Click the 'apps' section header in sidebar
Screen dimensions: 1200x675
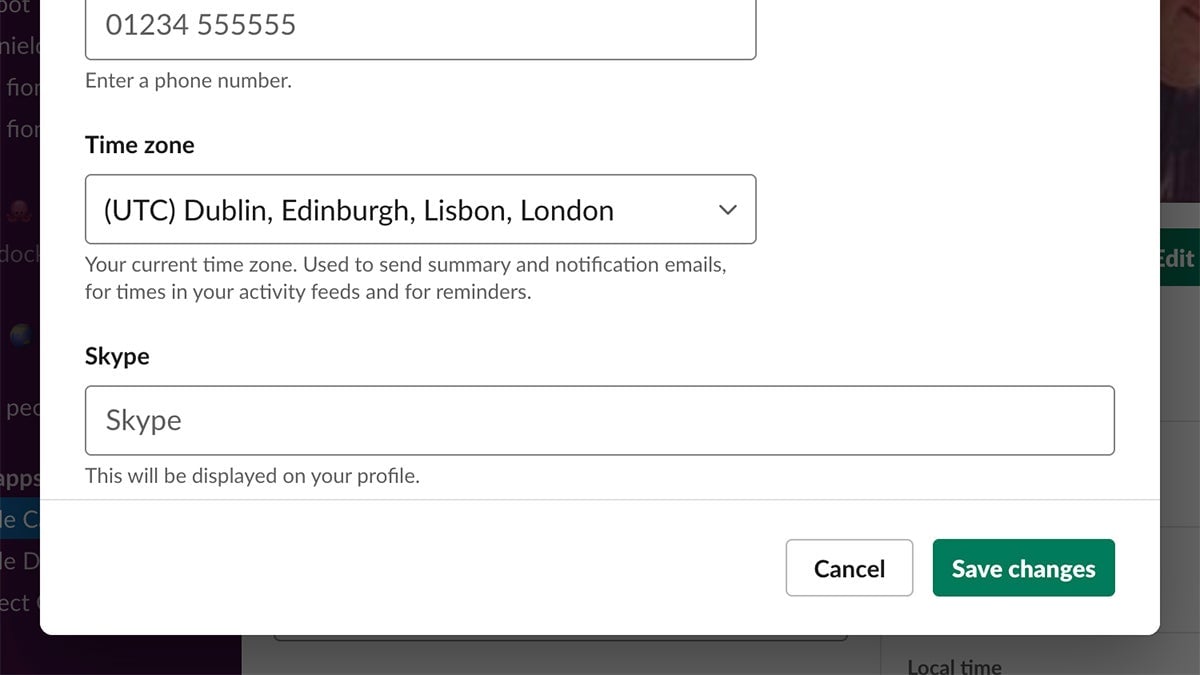click(x=20, y=478)
